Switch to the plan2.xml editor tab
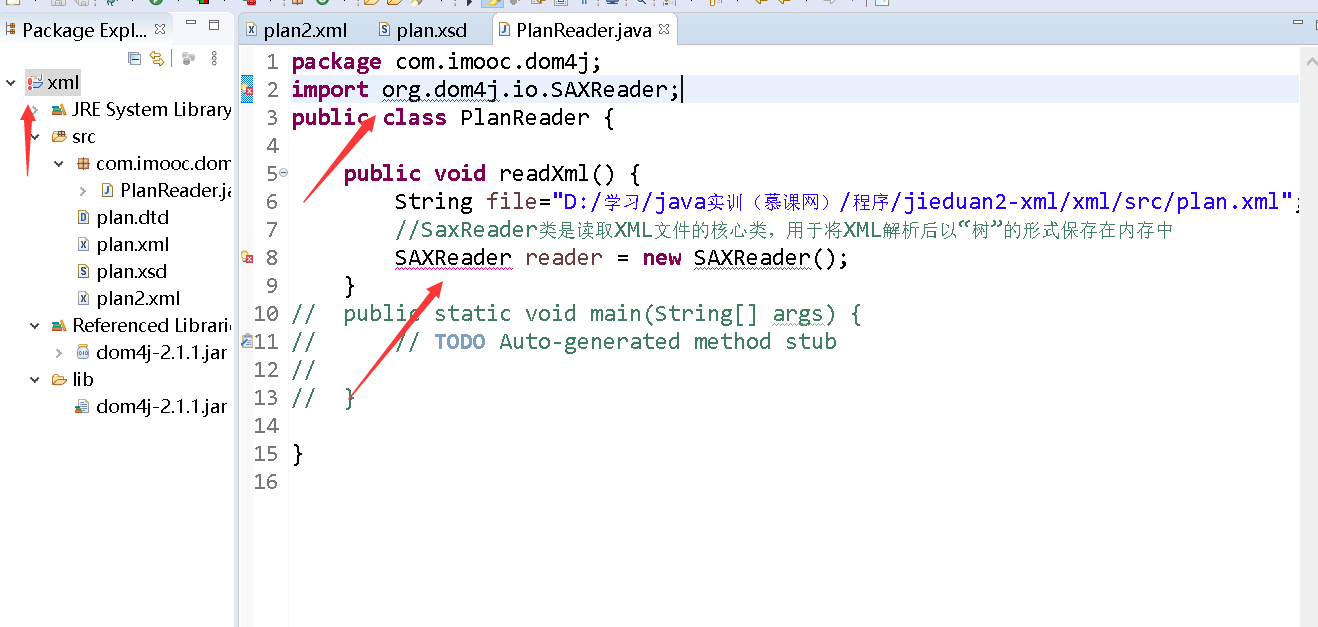1318x627 pixels. pos(296,30)
